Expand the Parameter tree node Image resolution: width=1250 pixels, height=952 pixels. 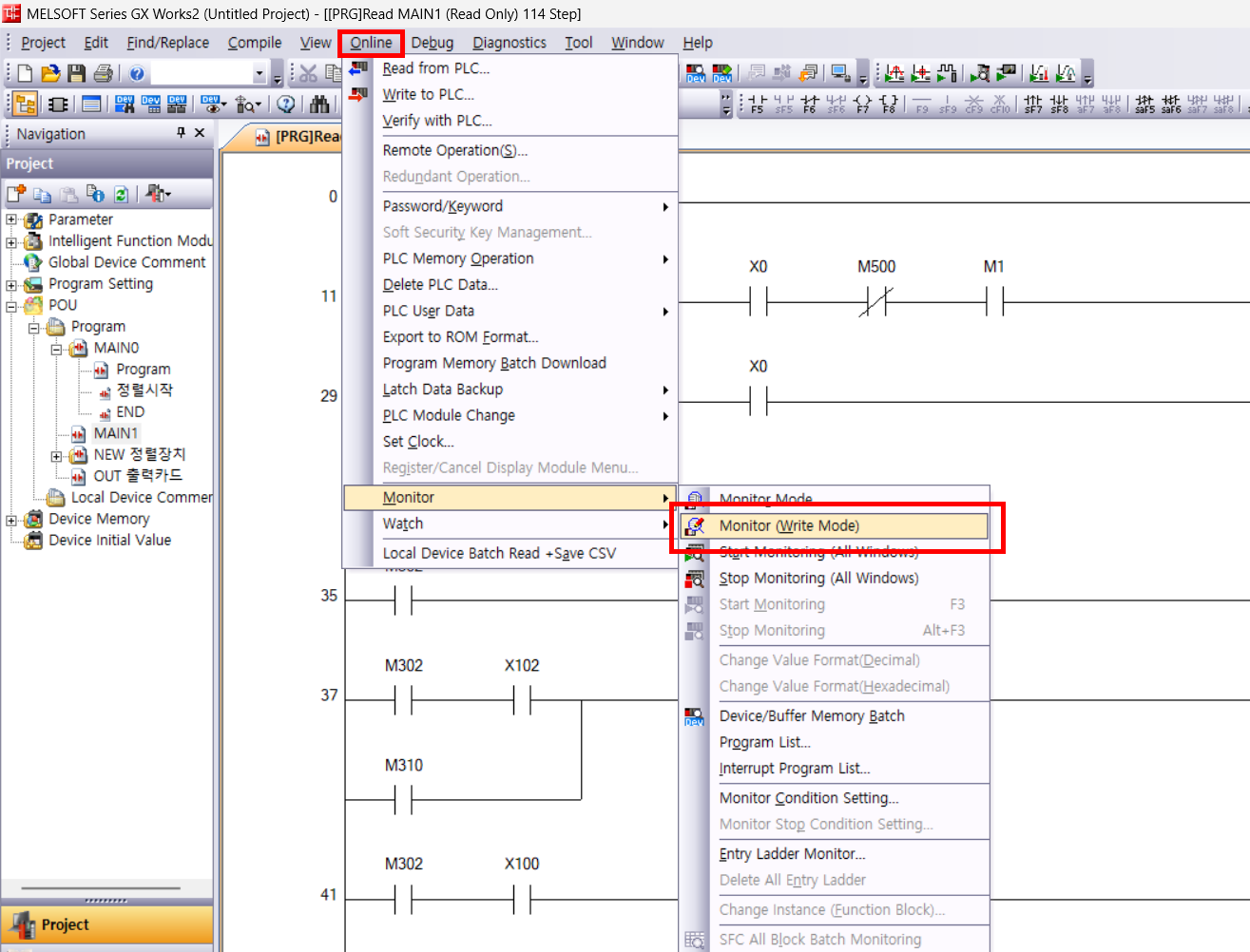[11, 219]
